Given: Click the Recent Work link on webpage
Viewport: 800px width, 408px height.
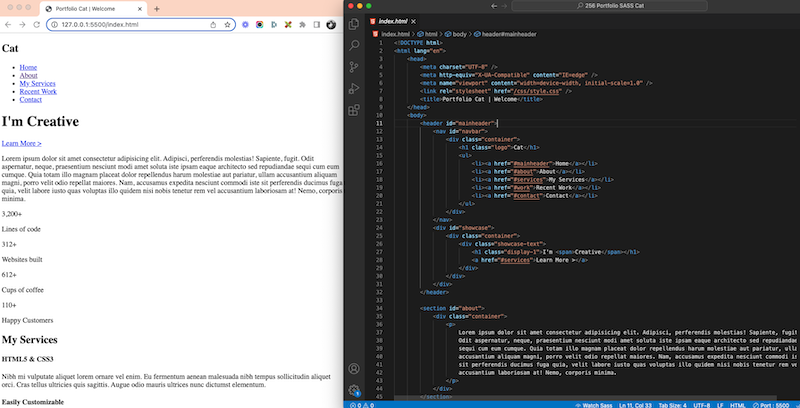Looking at the screenshot, I should [38, 92].
